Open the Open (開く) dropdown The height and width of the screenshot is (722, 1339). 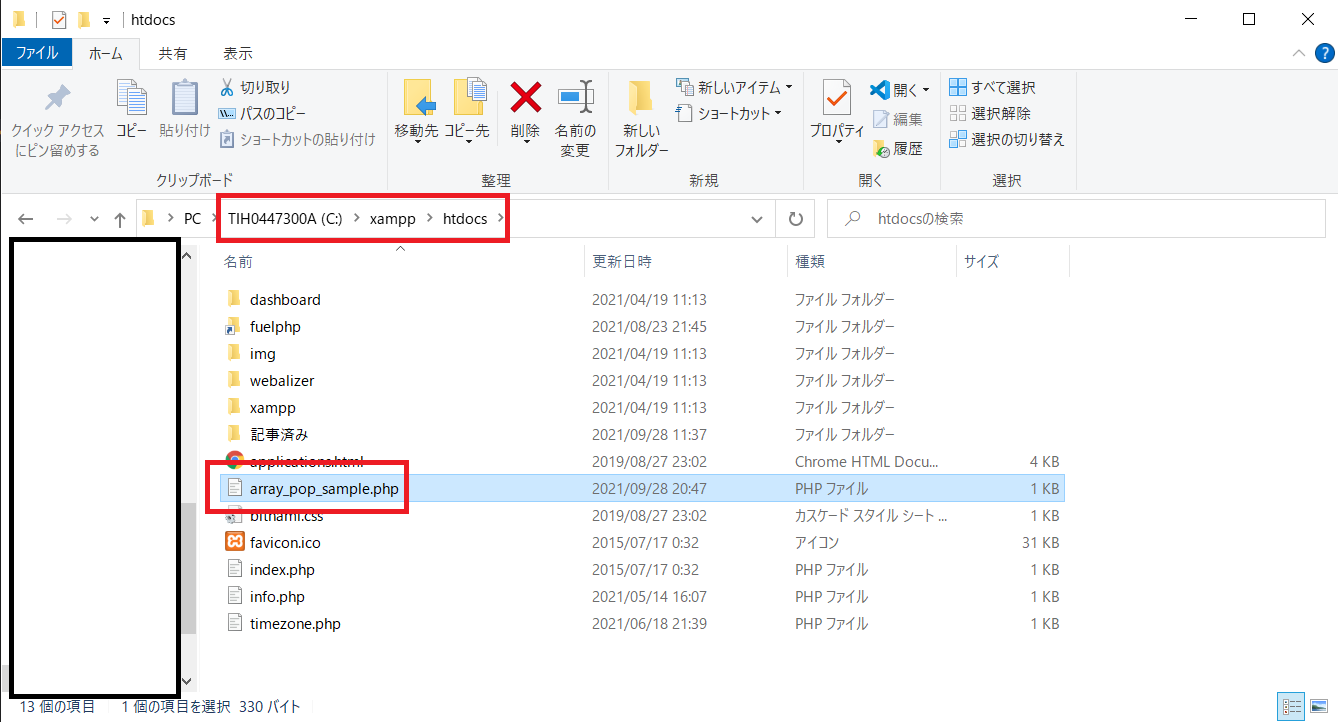(x=900, y=90)
